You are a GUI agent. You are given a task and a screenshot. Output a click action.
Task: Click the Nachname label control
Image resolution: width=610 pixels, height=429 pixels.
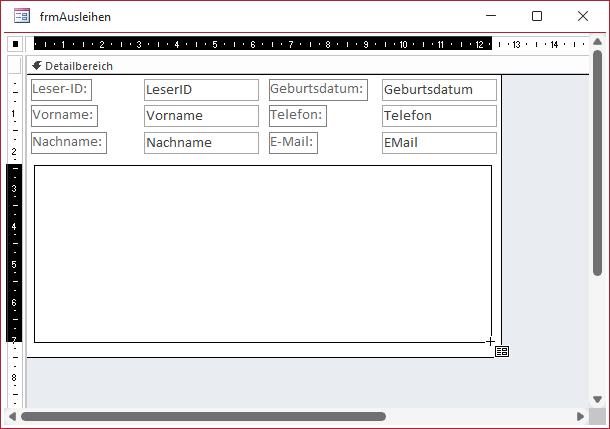tap(68, 142)
